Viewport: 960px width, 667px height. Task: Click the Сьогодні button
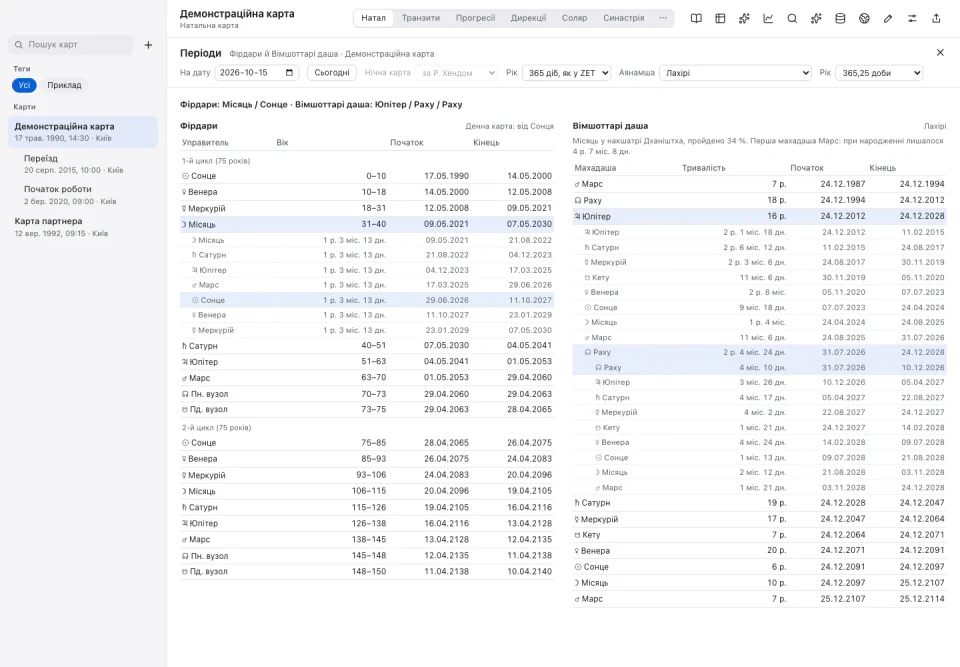click(332, 73)
